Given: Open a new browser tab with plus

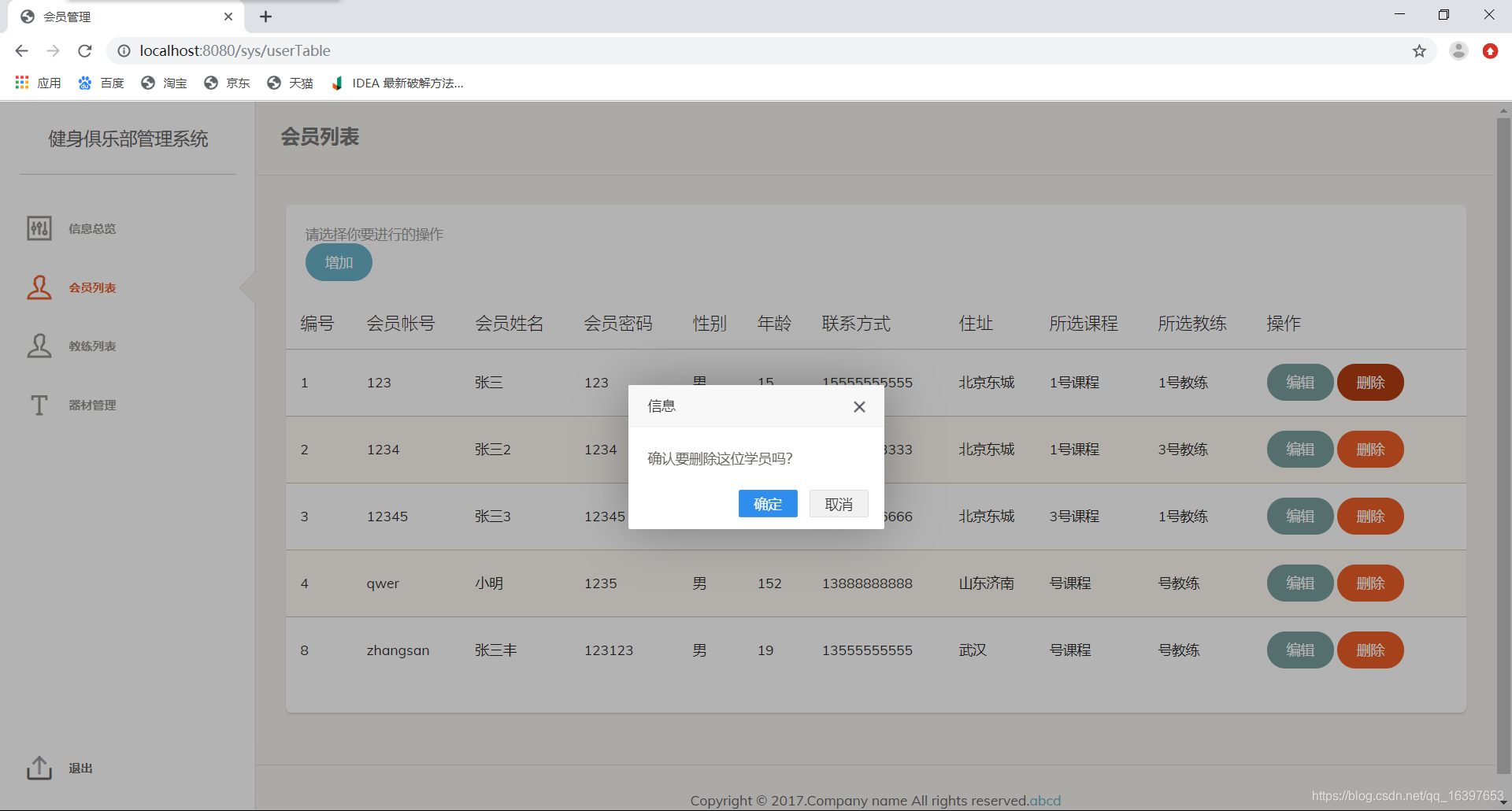Looking at the screenshot, I should click(265, 17).
